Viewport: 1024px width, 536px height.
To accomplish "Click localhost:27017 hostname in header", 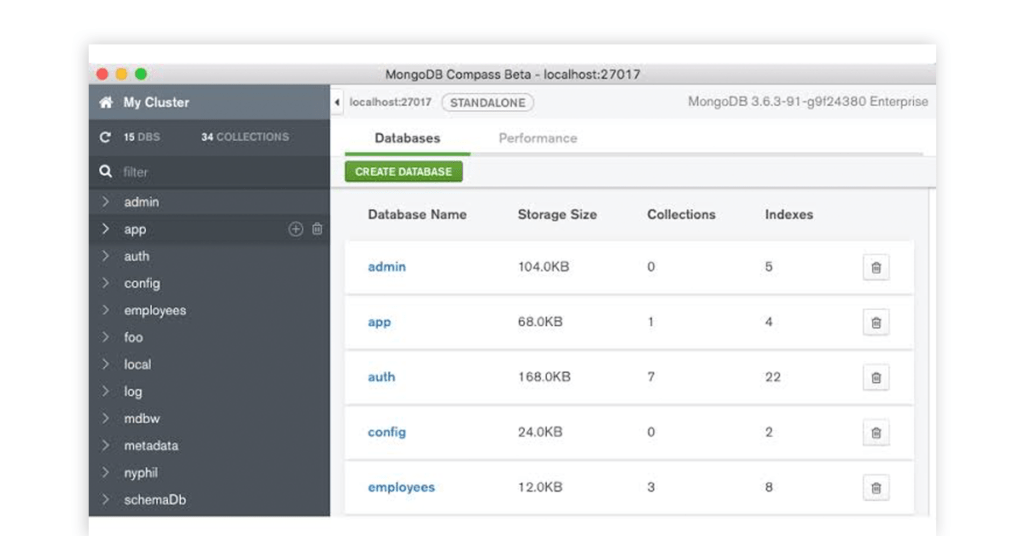I will tap(391, 102).
